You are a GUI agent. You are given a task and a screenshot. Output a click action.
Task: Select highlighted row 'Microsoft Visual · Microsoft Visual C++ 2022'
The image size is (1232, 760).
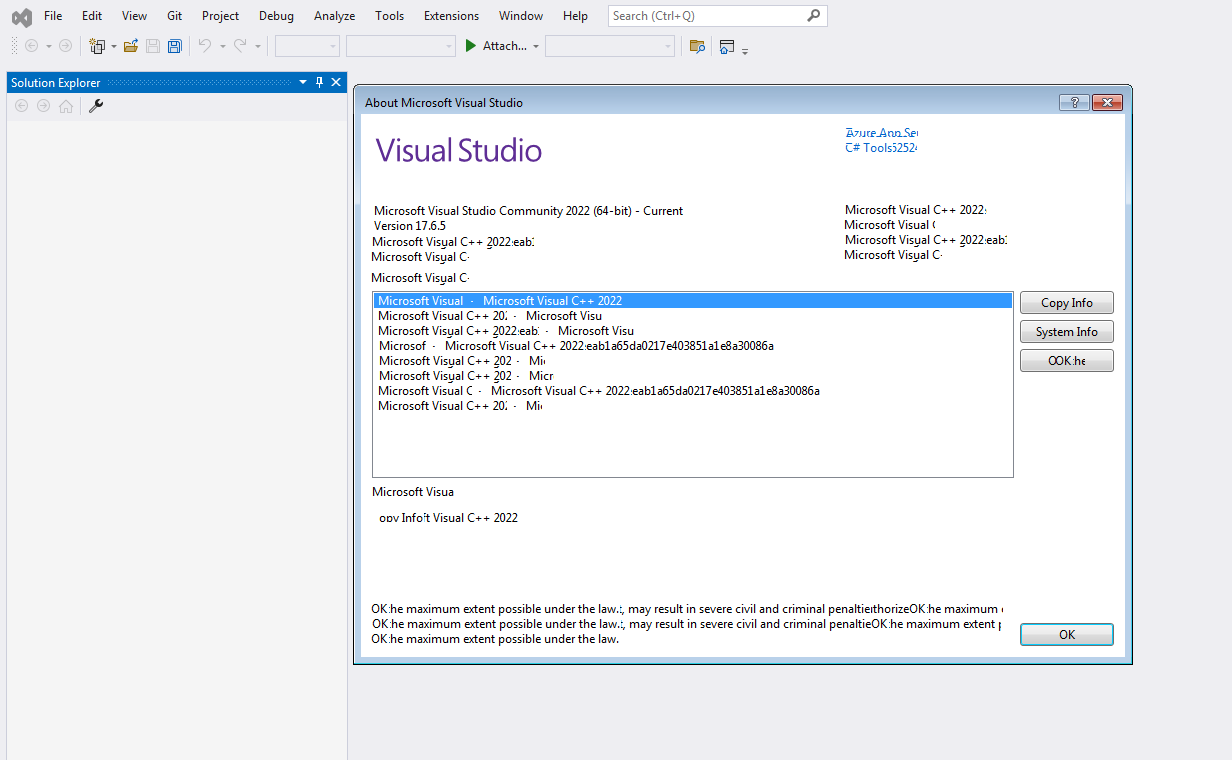point(693,301)
